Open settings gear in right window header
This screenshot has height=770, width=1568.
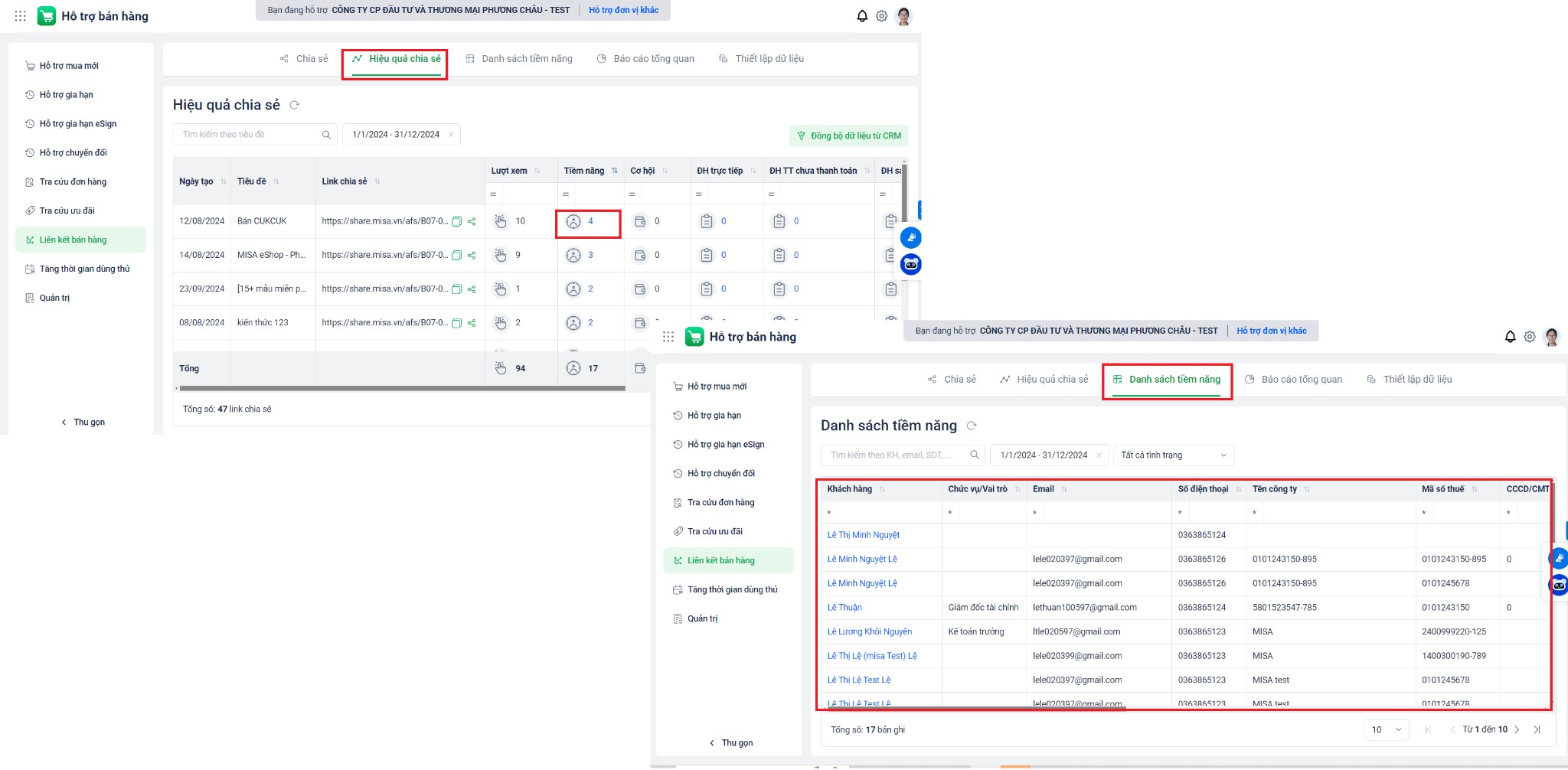(x=1529, y=337)
